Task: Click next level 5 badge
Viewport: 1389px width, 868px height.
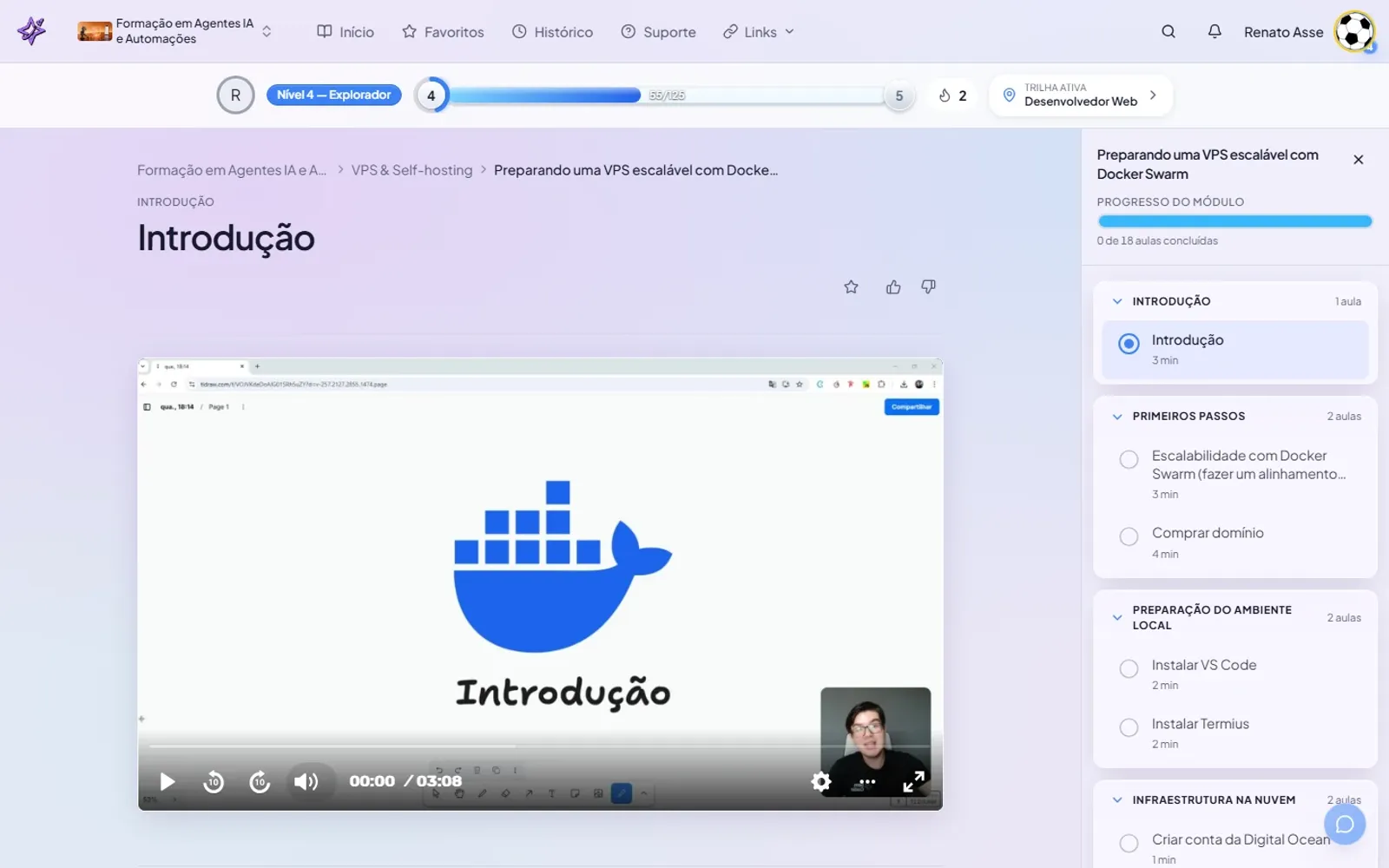Action: [899, 95]
